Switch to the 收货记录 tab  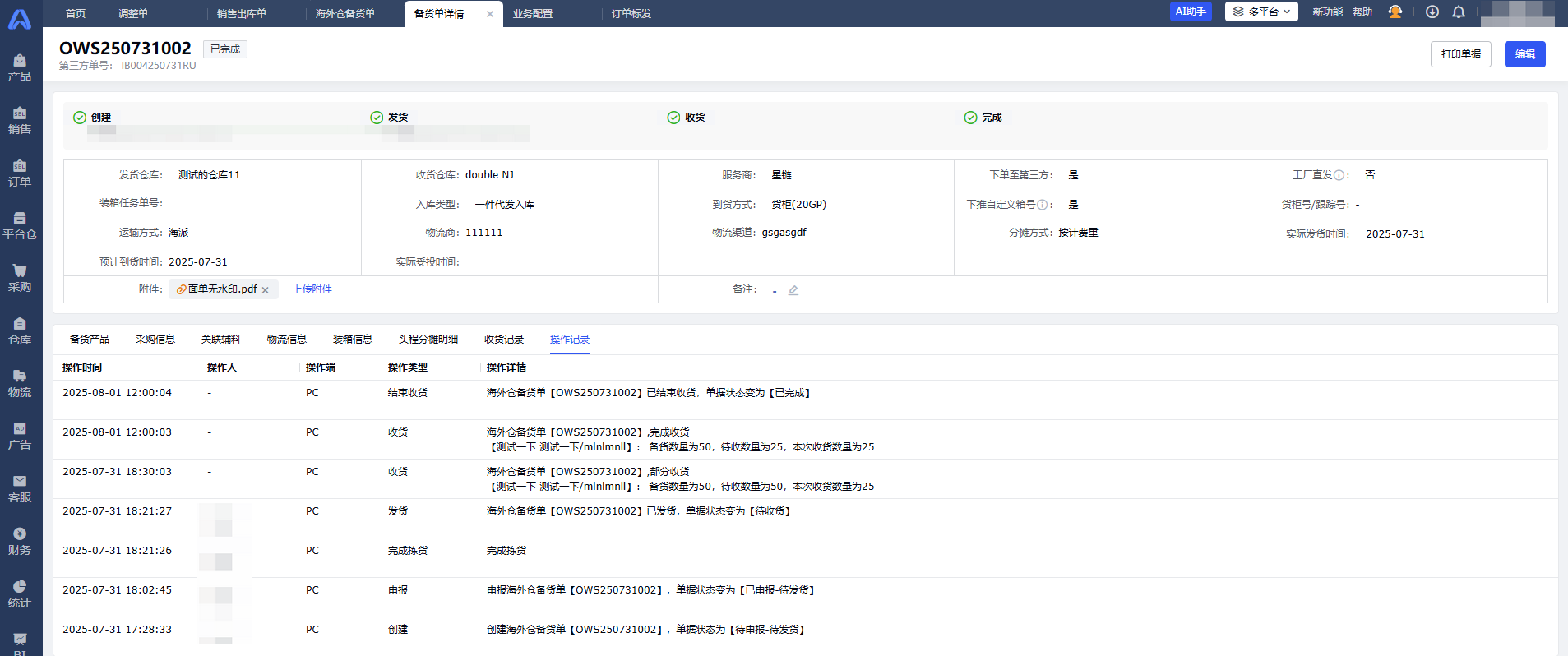pos(504,340)
